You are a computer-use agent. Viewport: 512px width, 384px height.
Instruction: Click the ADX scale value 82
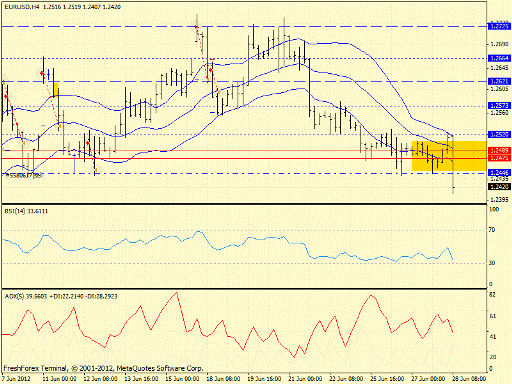point(492,295)
